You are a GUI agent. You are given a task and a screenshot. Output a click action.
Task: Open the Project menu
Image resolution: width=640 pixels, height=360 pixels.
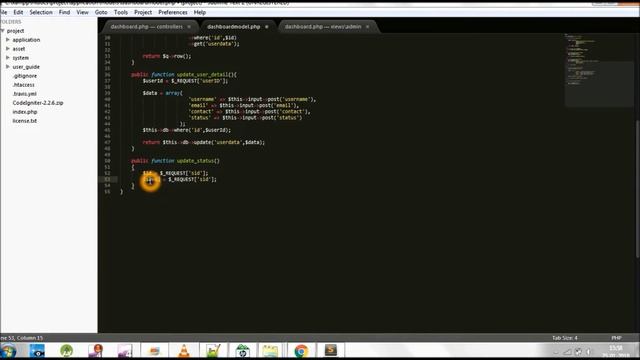pos(143,12)
